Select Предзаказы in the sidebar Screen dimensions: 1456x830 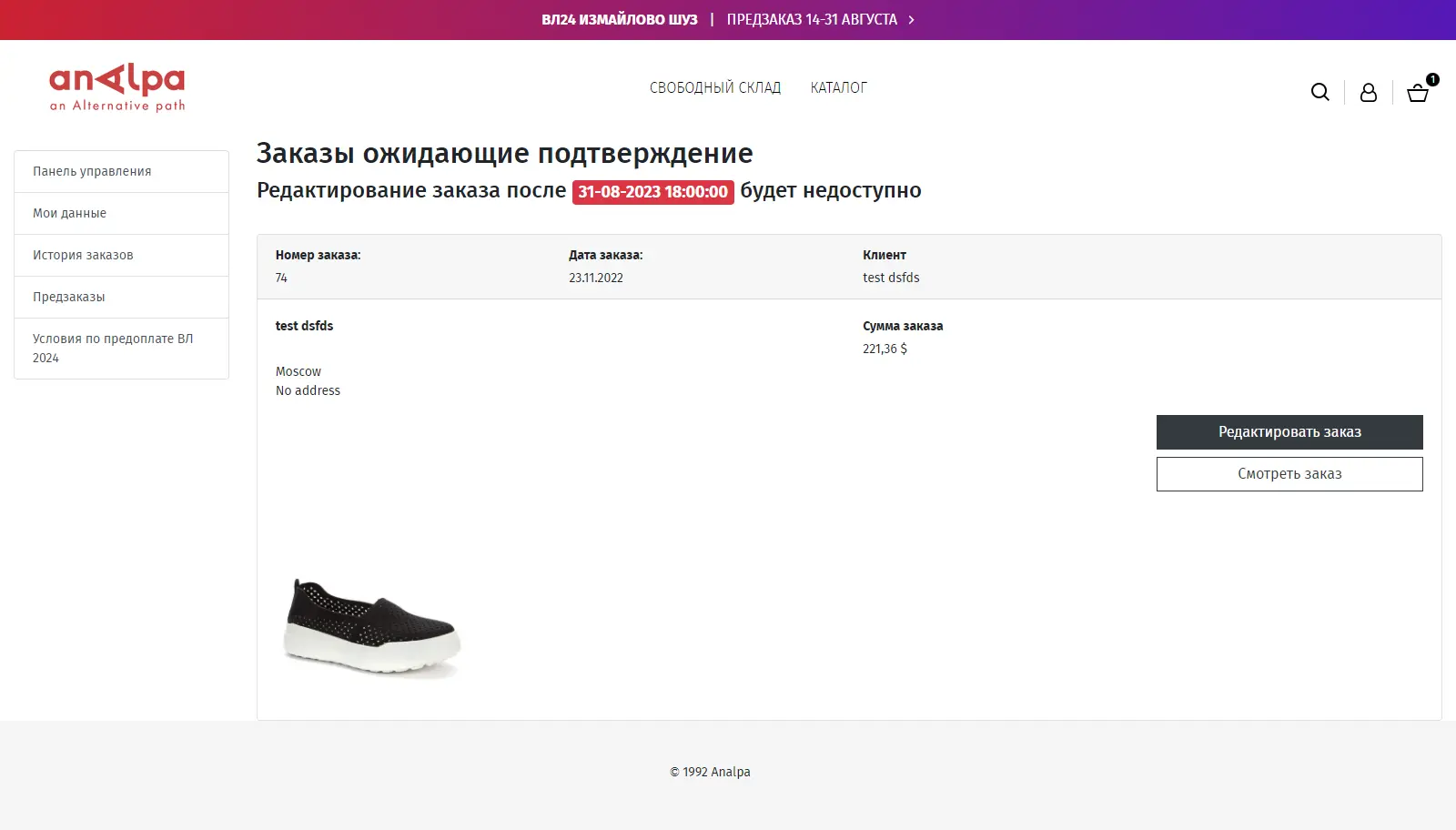(69, 297)
